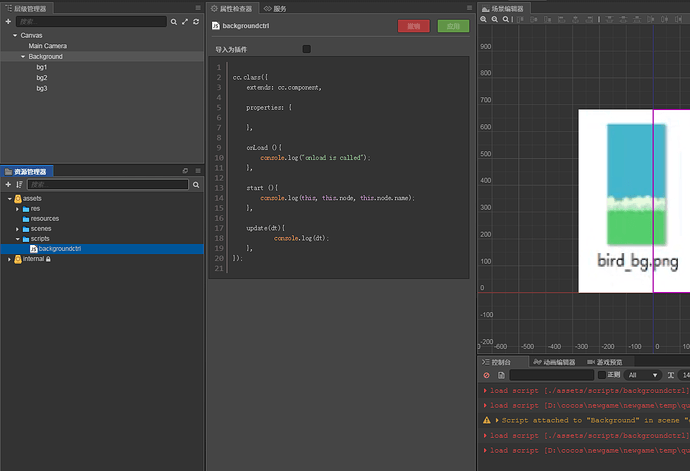Enable the regex checkbox in console
Screen dimensions: 690x471
tap(602, 375)
